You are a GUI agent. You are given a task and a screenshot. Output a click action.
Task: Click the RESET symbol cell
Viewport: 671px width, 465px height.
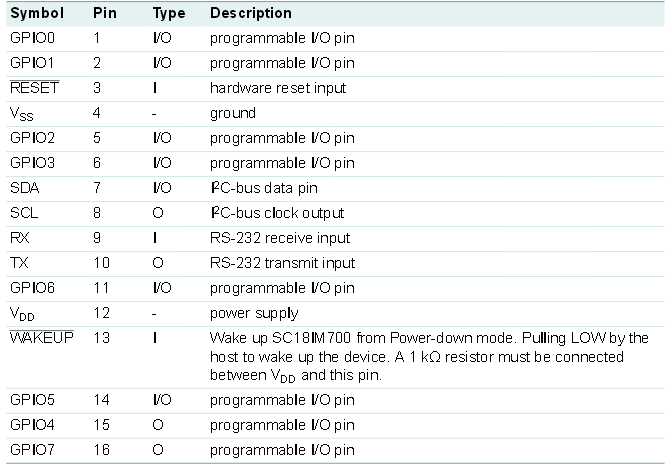tap(34, 88)
